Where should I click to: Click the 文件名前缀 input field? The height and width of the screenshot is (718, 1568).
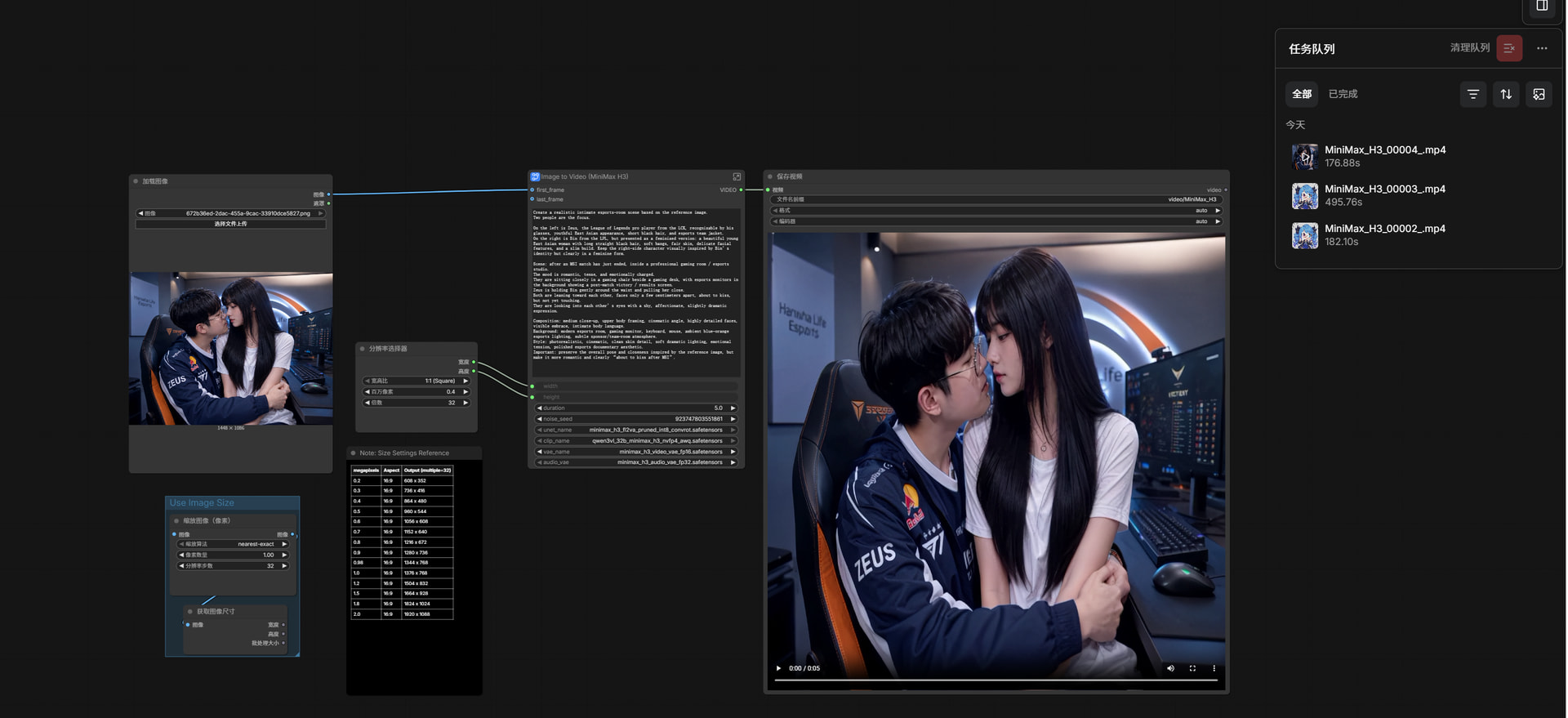click(996, 199)
